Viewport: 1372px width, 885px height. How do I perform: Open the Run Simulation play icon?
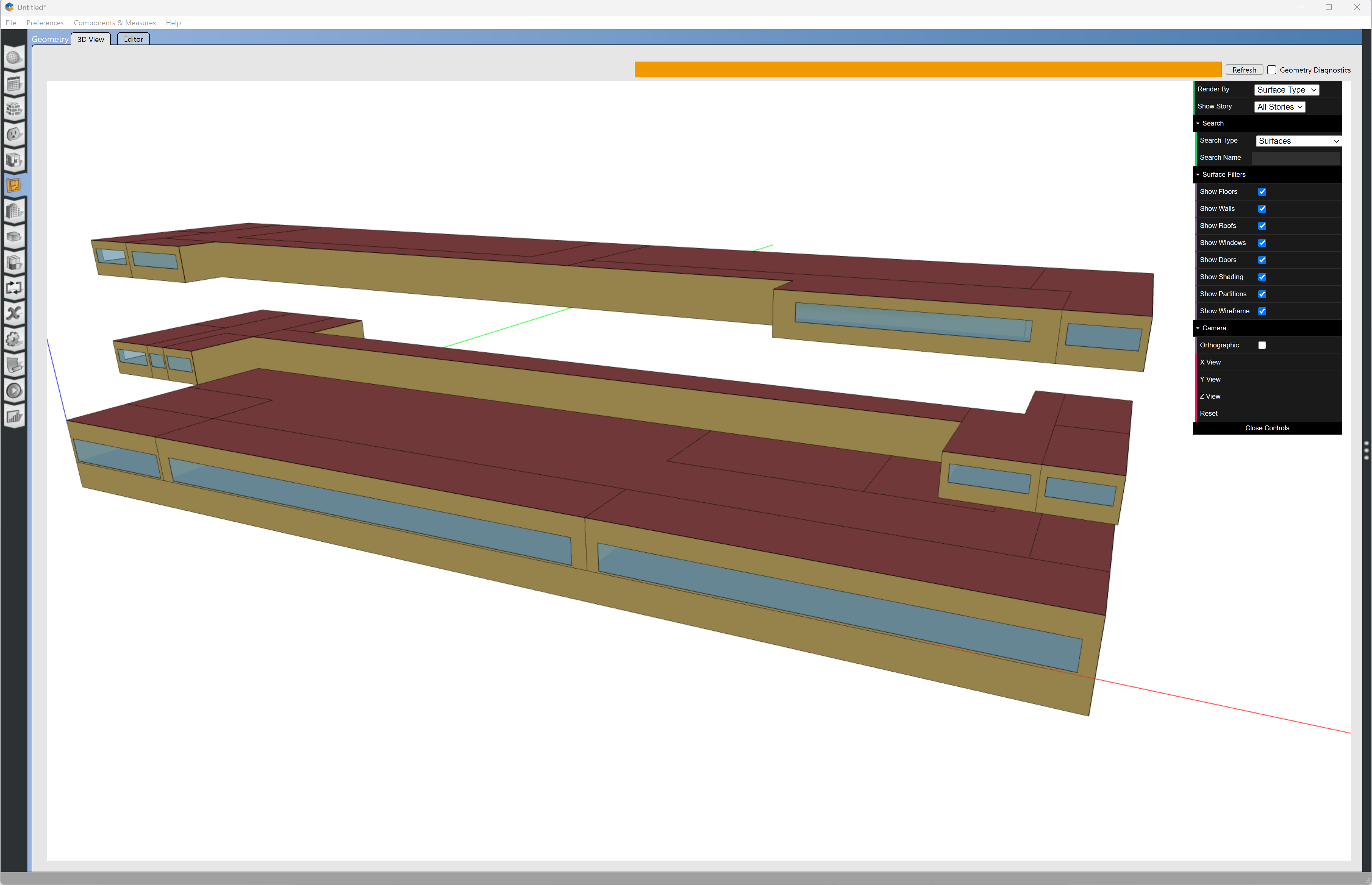click(x=14, y=391)
